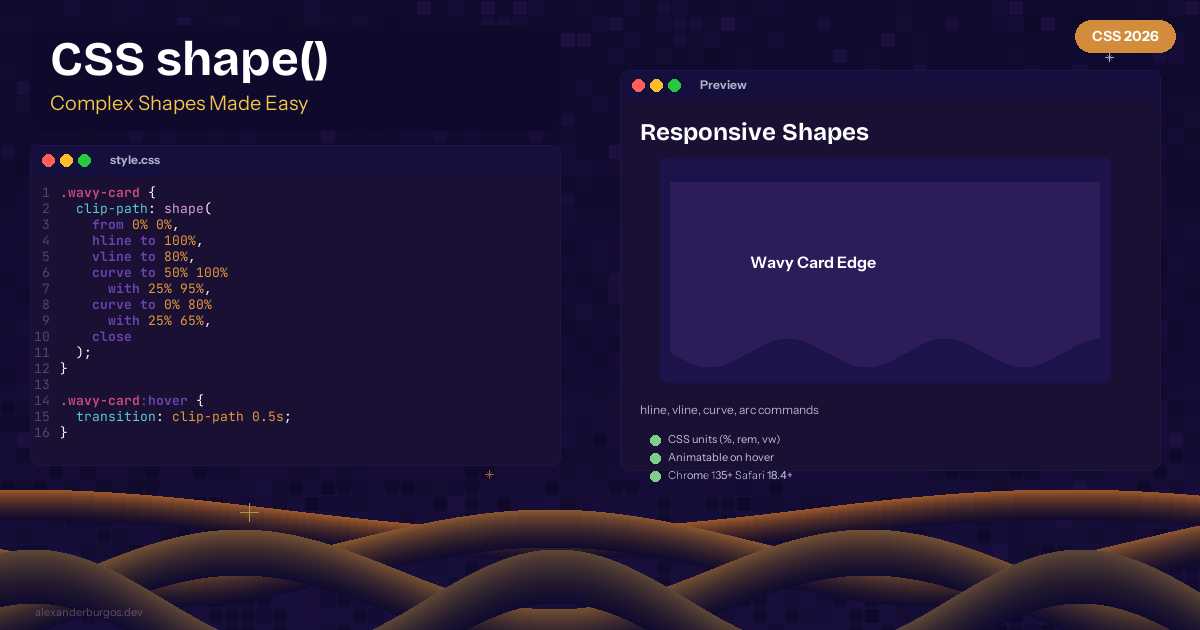Viewport: 1200px width, 630px height.
Task: Click green bullet beside CSS units
Action: (x=655, y=440)
